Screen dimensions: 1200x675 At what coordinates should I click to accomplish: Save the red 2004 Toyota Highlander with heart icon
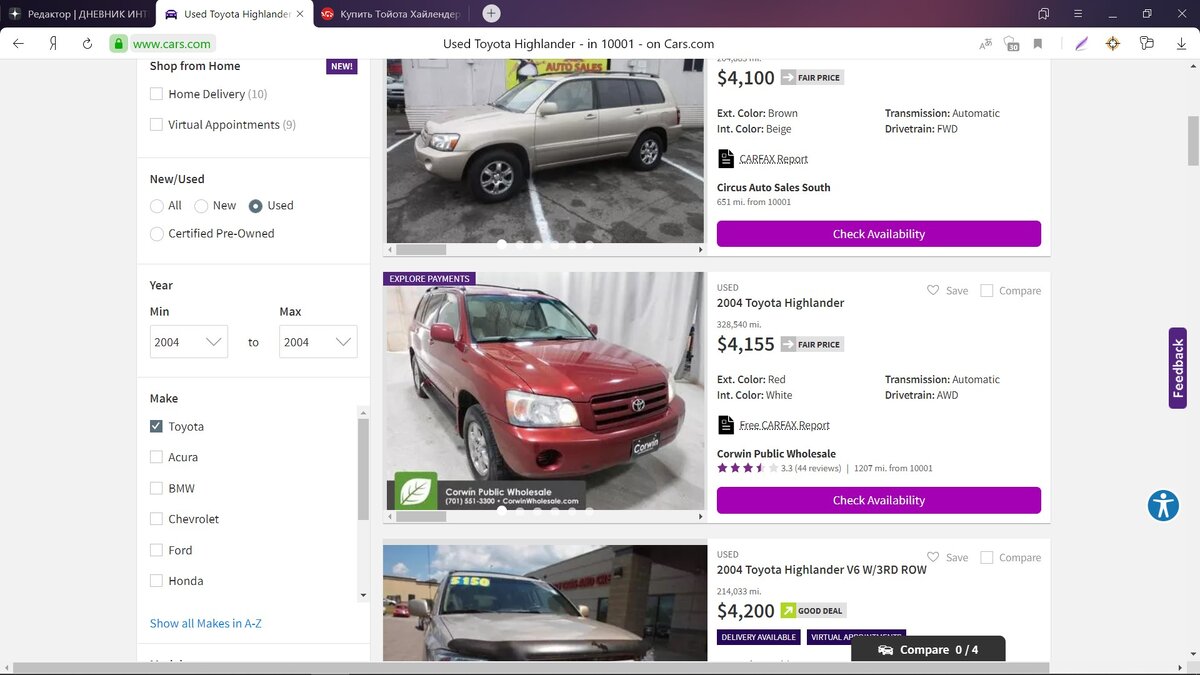tap(933, 290)
